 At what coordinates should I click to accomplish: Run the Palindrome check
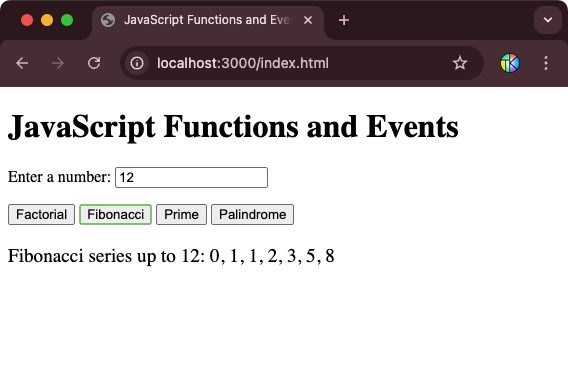252,214
